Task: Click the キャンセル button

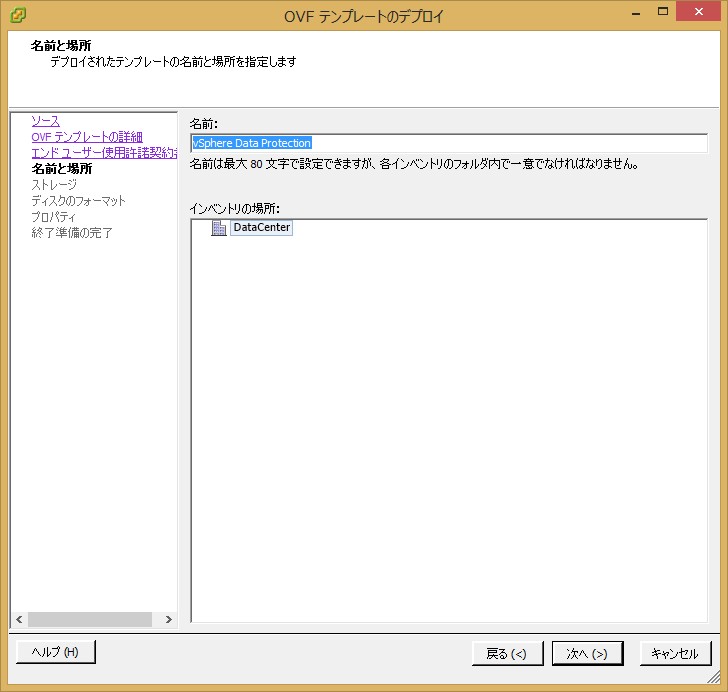Action: 676,654
